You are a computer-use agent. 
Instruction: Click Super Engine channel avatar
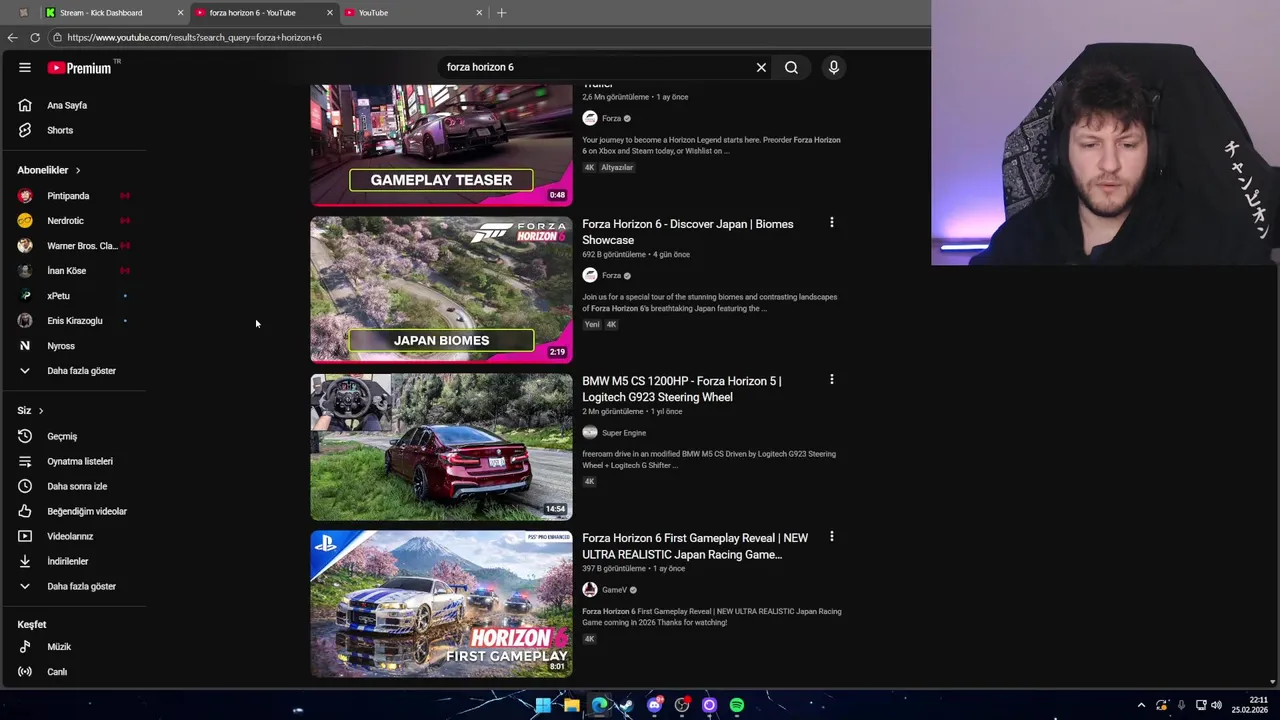pos(590,432)
